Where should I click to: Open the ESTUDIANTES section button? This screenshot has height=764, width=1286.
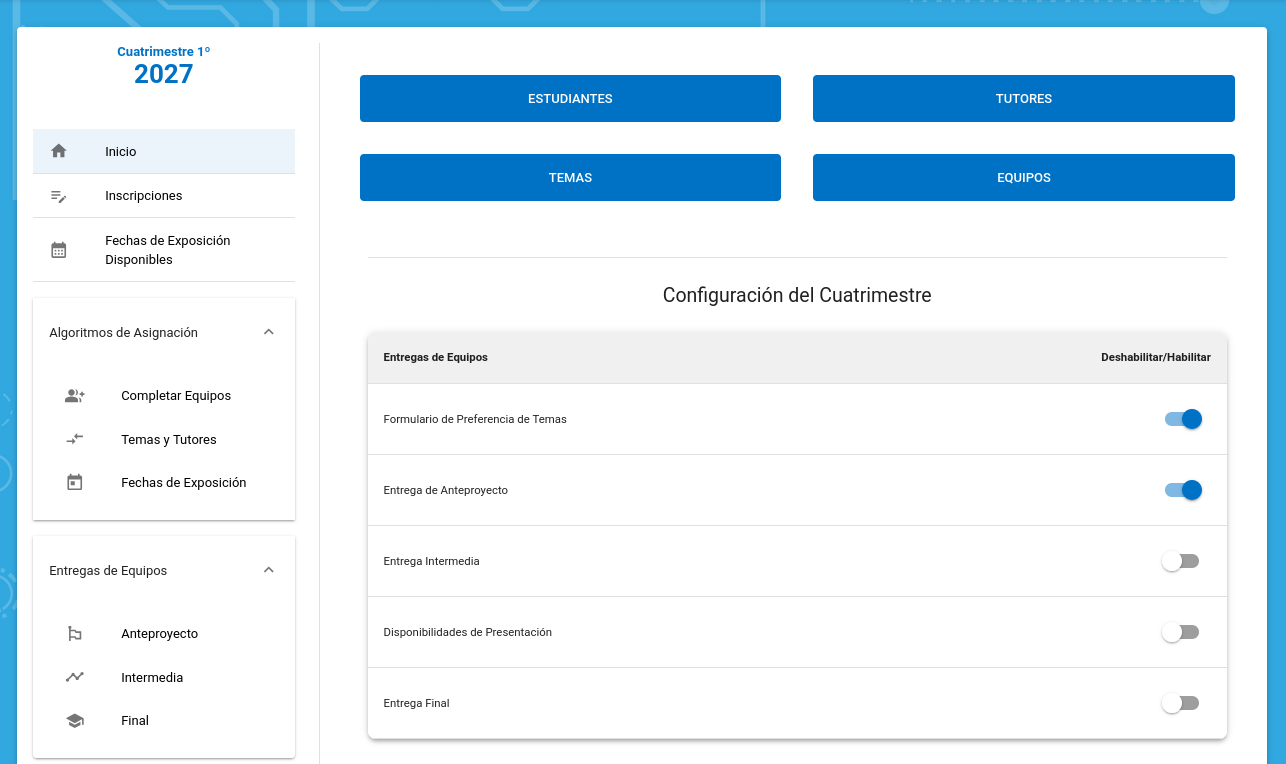coord(570,99)
